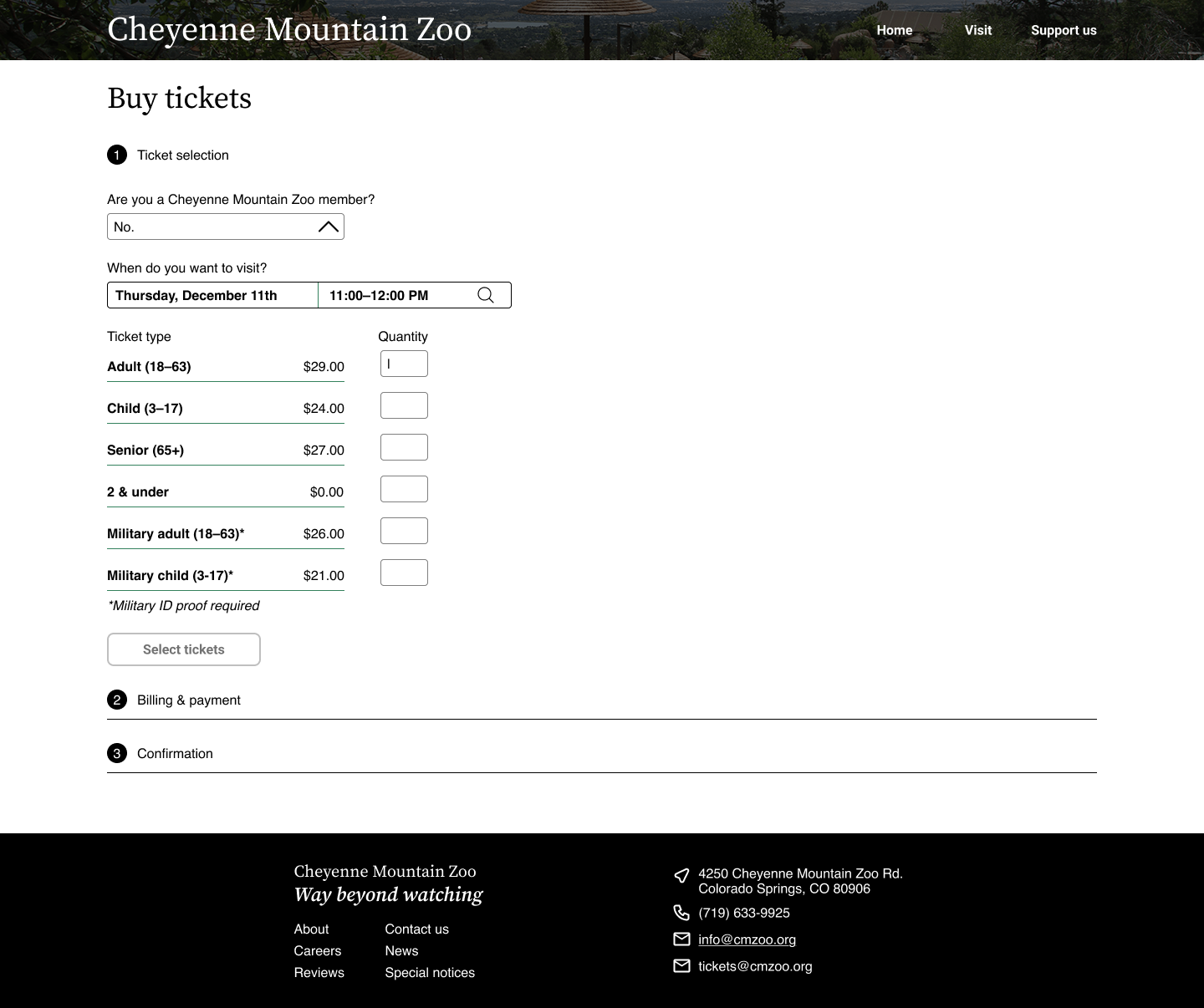Click step 2 circle for Billing & payment
This screenshot has height=1008, width=1204.
(117, 700)
